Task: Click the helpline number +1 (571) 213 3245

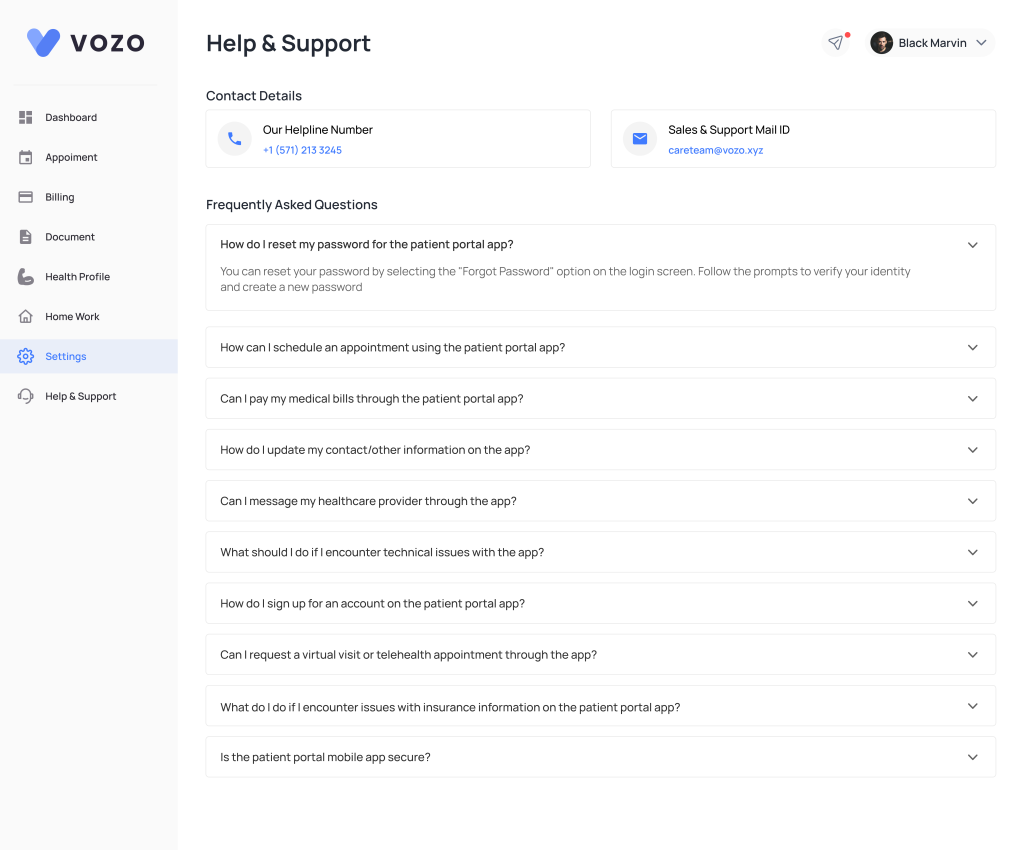Action: (x=302, y=150)
